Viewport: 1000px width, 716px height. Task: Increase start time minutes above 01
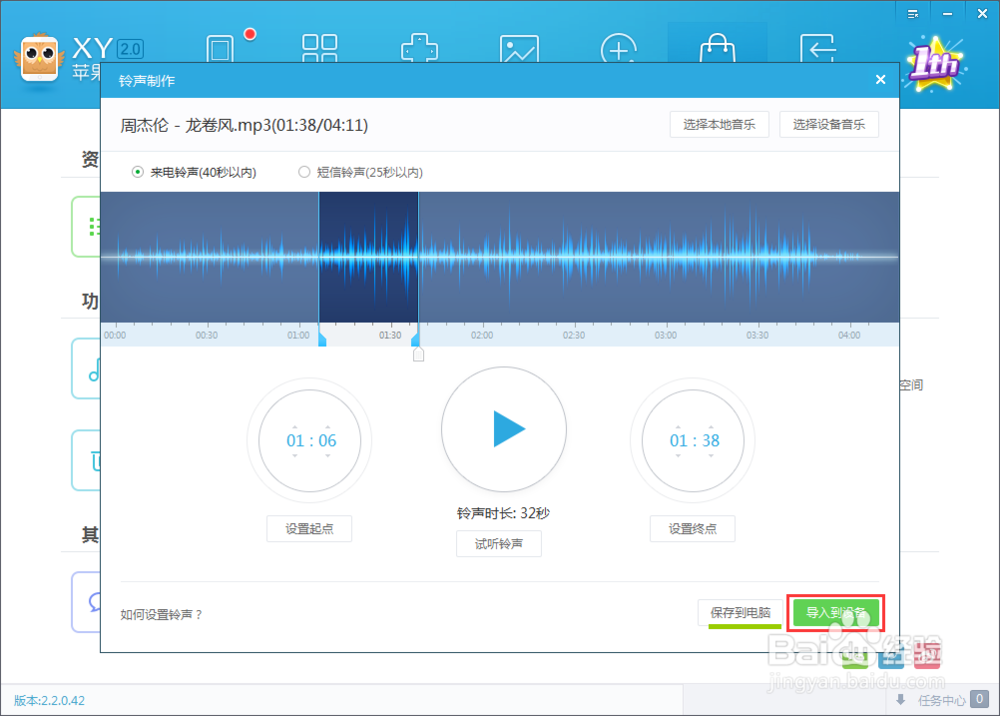coord(295,427)
